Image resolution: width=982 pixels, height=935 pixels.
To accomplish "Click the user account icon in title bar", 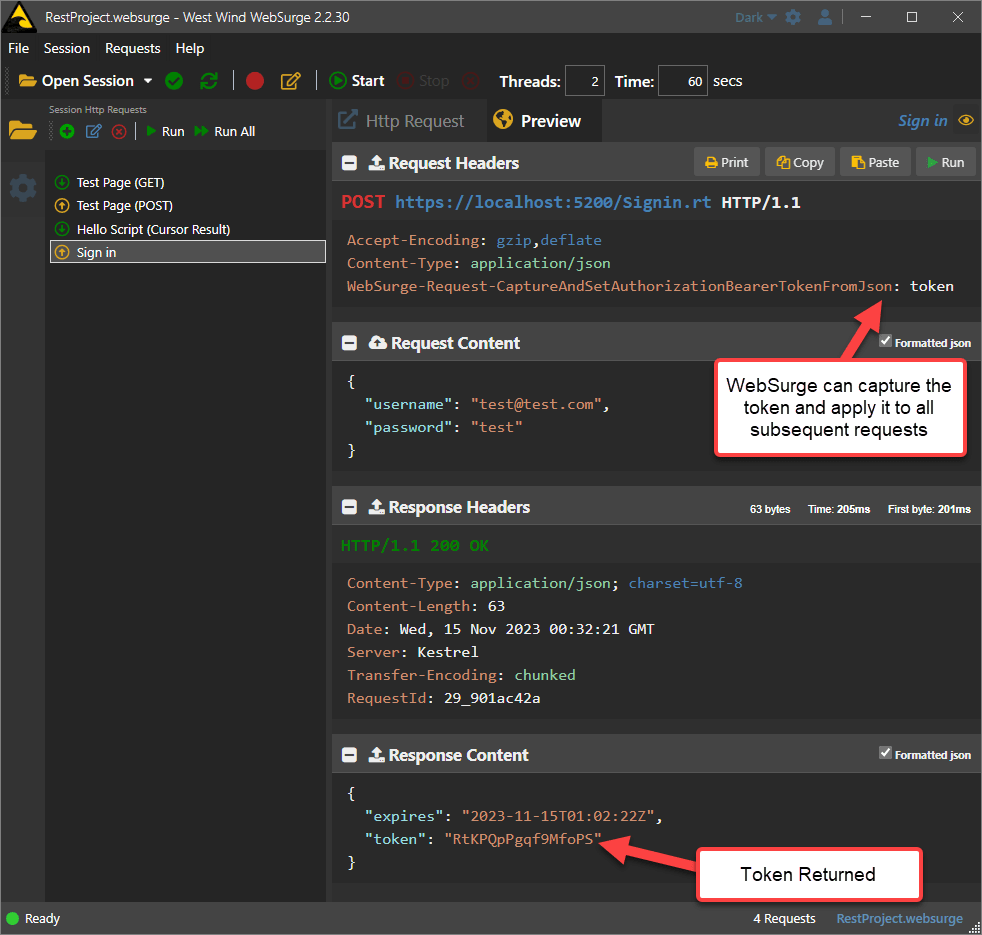I will (825, 17).
